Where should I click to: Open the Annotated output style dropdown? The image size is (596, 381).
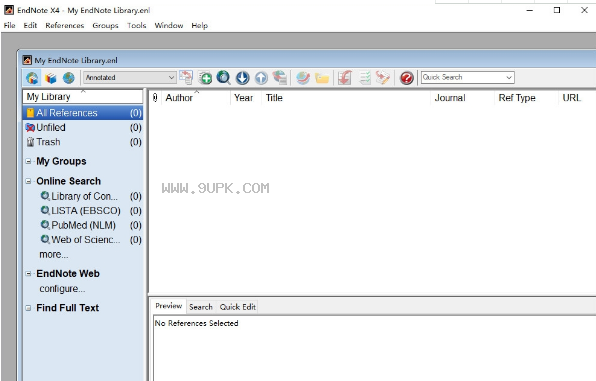[130, 78]
